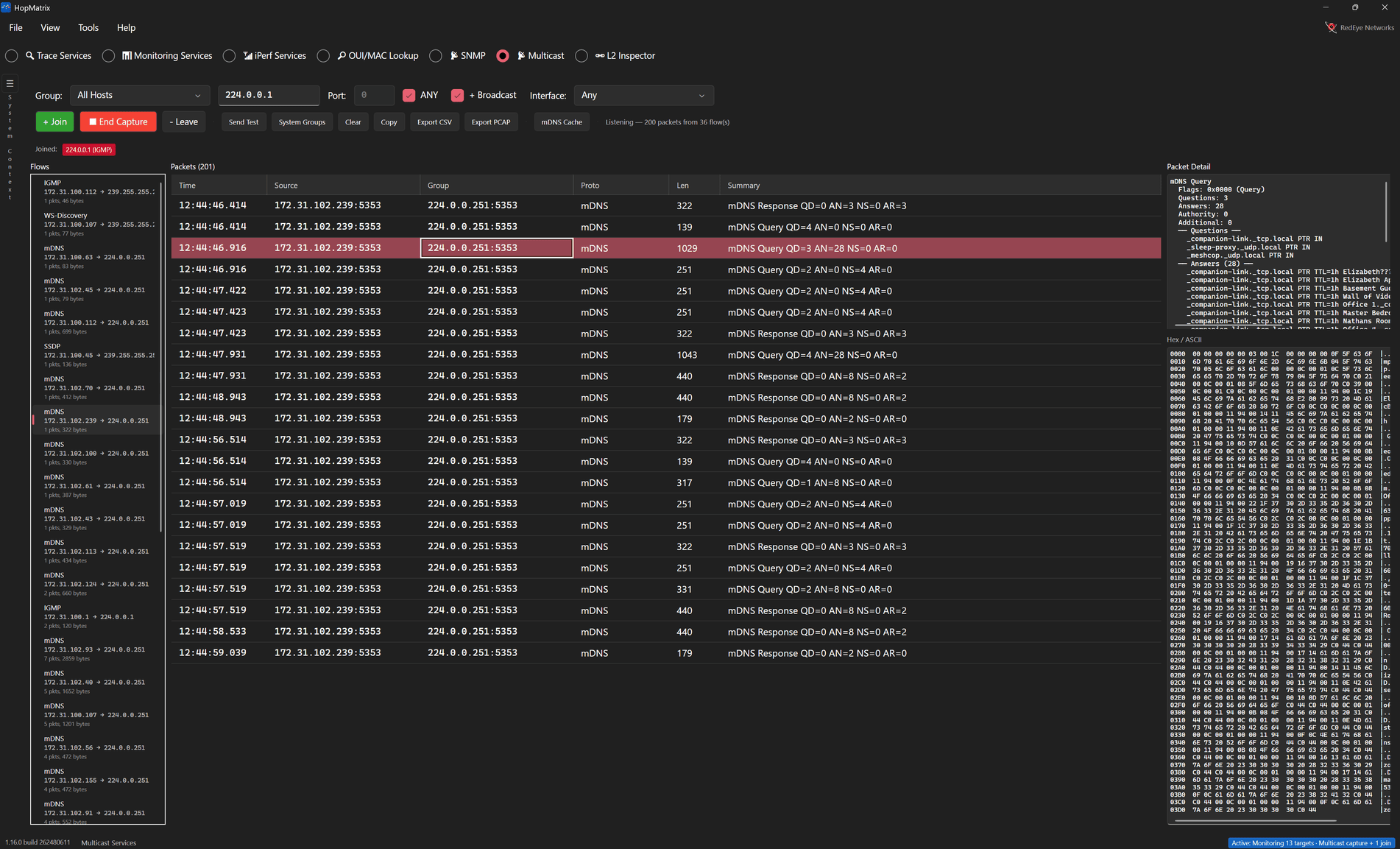Click the OUI/MAC Lookup search icon
1400x849 pixels.
342,56
